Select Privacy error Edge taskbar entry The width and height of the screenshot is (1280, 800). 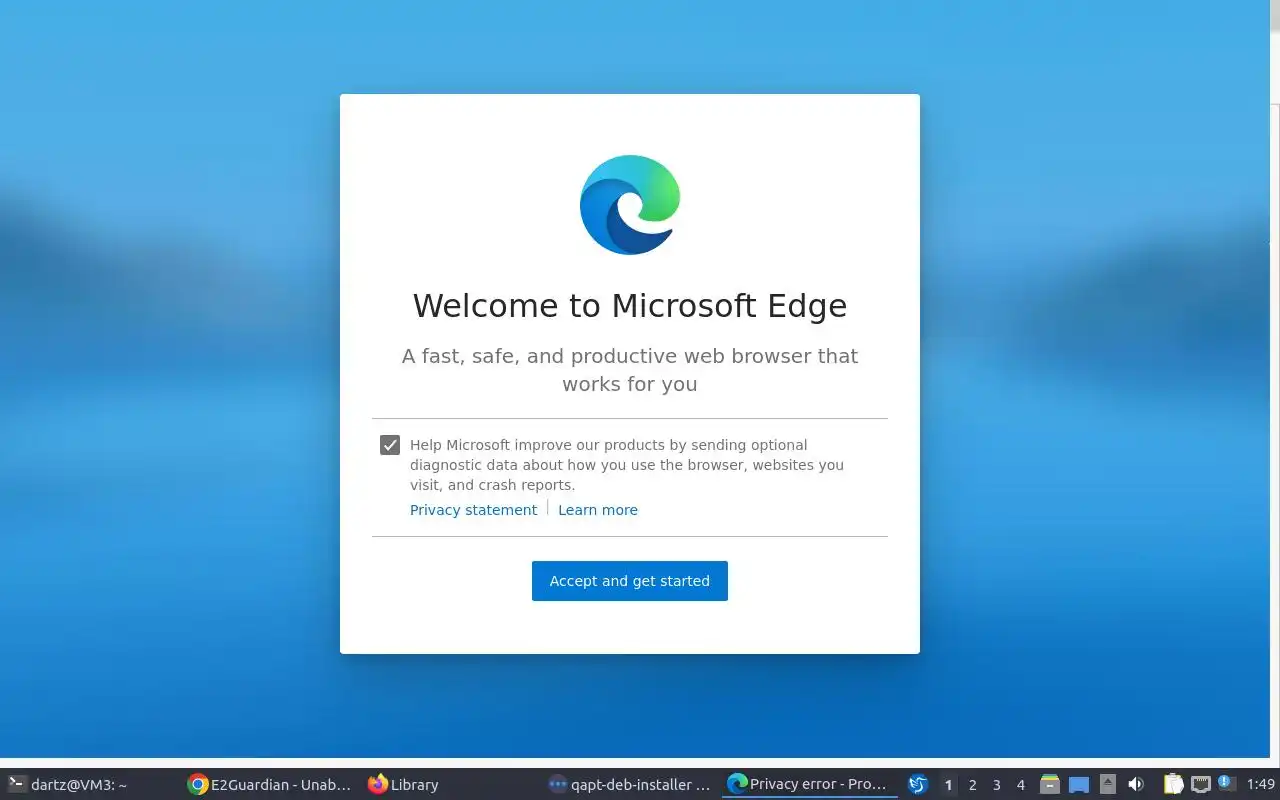808,784
